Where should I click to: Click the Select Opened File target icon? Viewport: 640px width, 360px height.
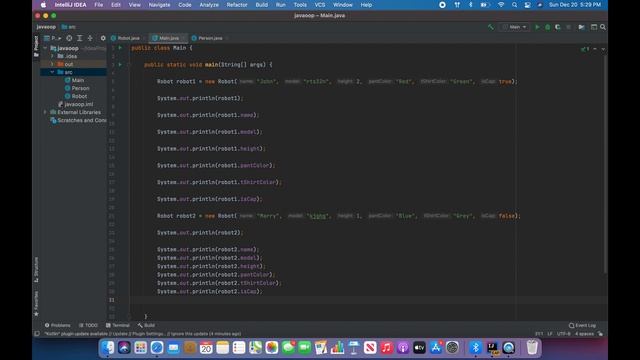(69, 38)
